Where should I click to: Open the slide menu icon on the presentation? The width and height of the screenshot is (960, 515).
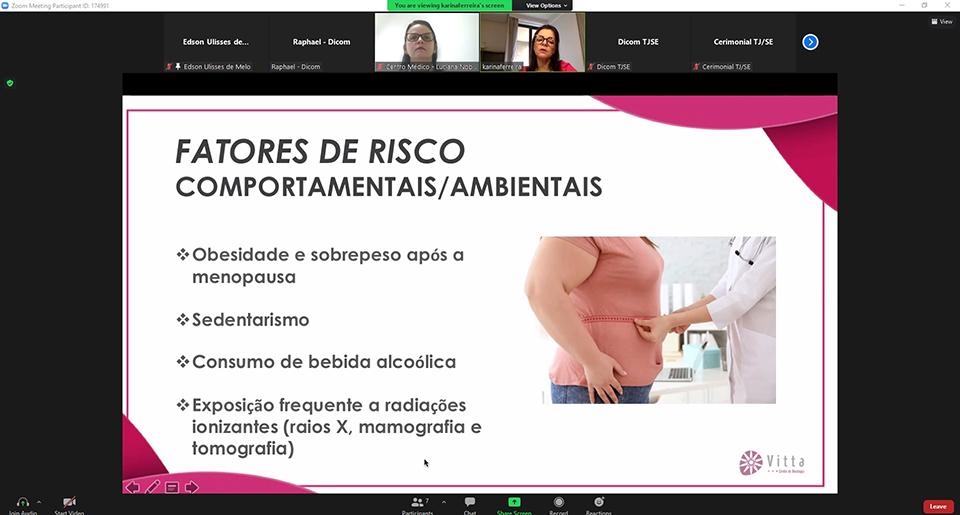click(x=172, y=487)
